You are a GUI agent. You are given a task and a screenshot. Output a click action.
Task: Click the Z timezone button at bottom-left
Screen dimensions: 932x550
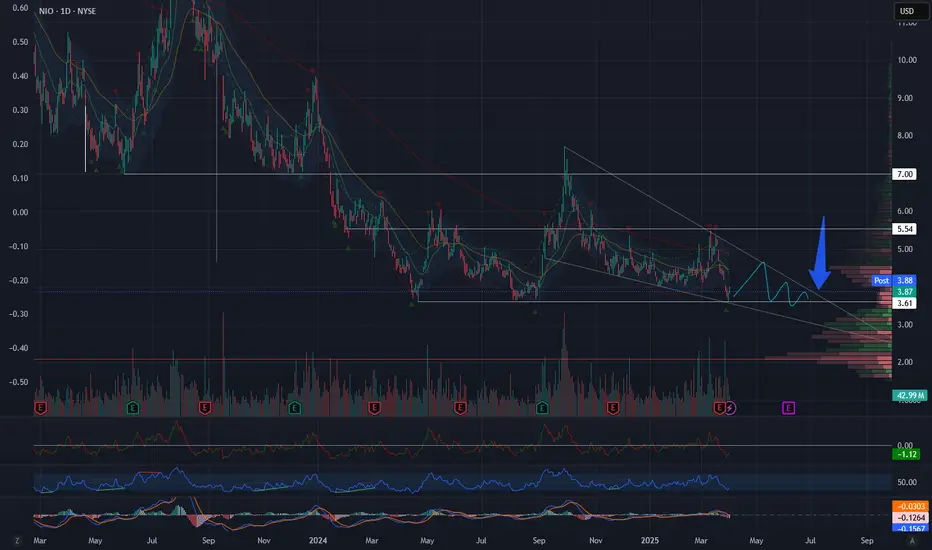coord(17,540)
